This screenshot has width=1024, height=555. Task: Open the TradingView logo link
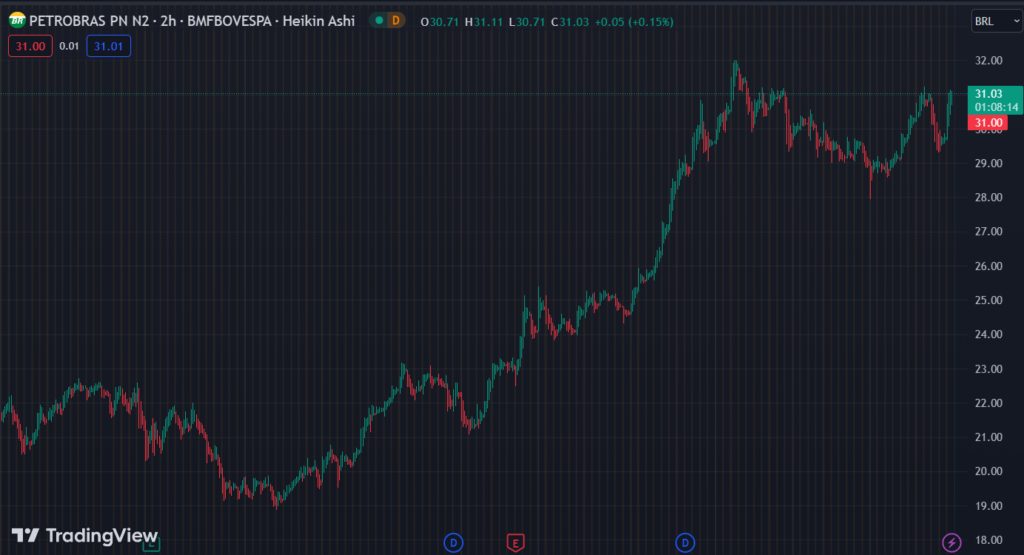pos(85,535)
